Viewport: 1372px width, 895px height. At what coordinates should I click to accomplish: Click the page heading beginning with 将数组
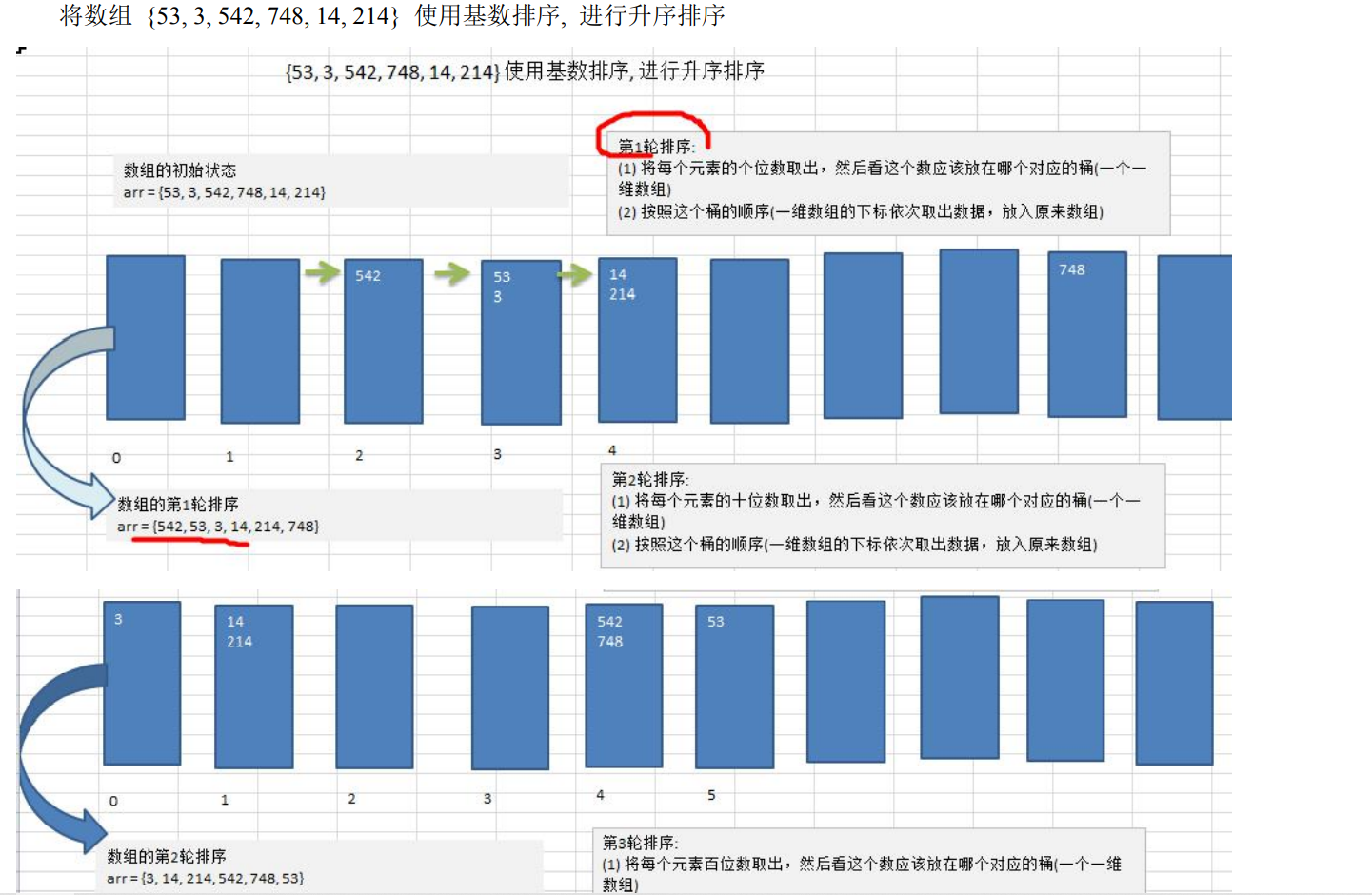pyautogui.click(x=392, y=16)
